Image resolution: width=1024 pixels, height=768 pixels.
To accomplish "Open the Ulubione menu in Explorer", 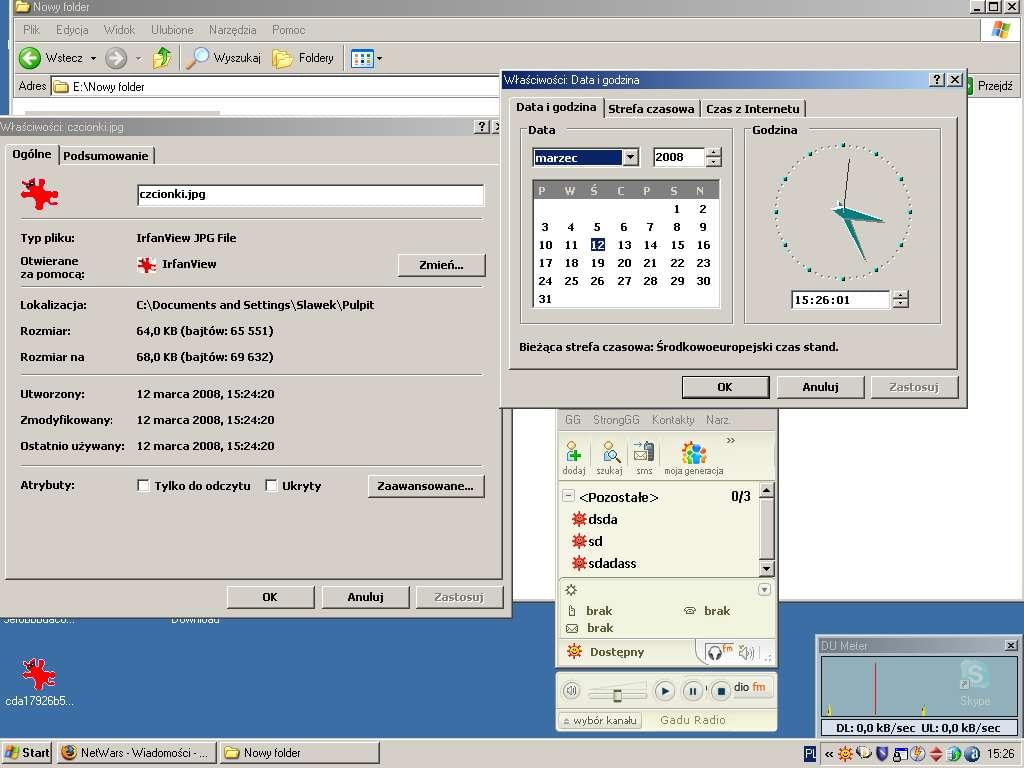I will 172,30.
